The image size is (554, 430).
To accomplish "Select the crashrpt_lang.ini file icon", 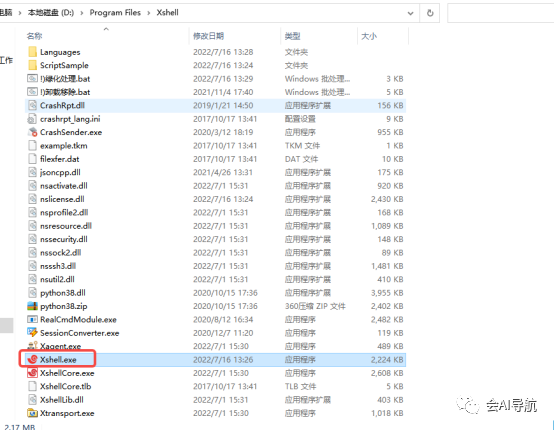I will (x=33, y=119).
